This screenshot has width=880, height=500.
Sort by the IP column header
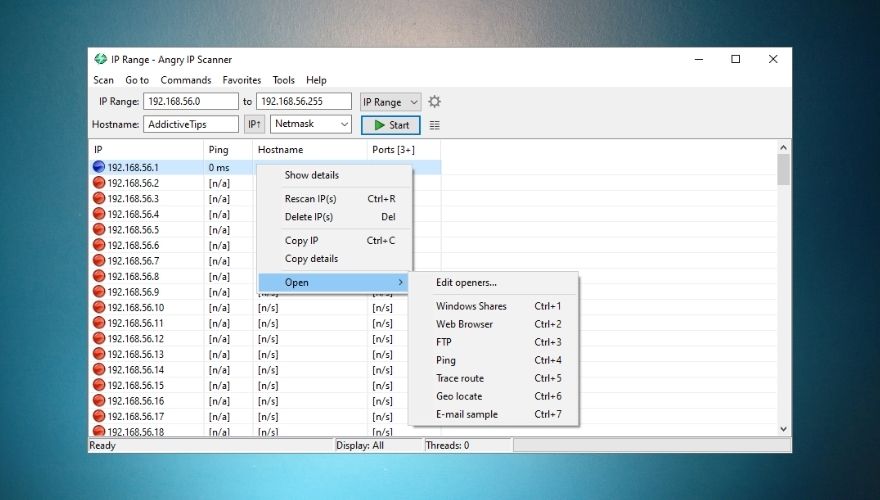pyautogui.click(x=146, y=150)
